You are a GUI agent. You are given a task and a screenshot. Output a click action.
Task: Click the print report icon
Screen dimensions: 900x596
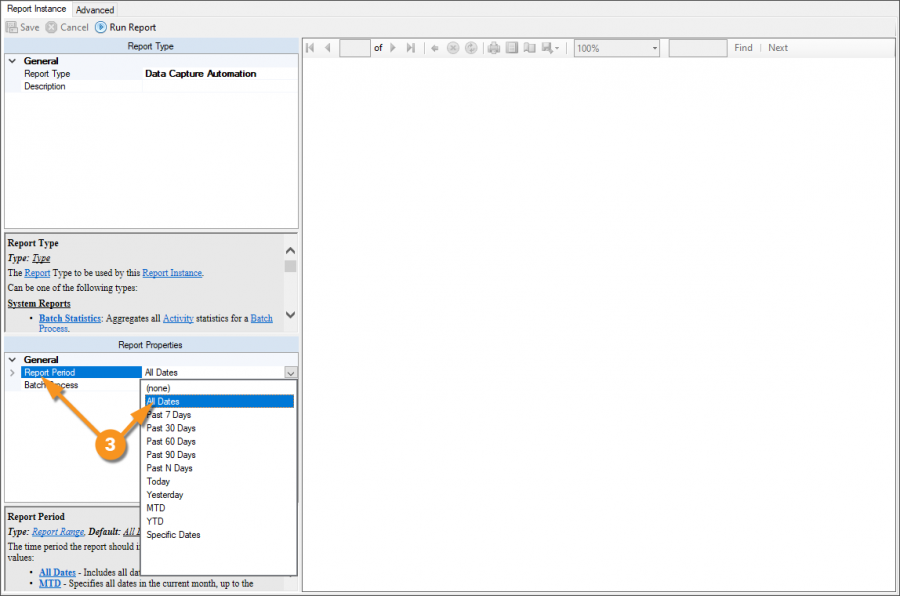(x=494, y=48)
